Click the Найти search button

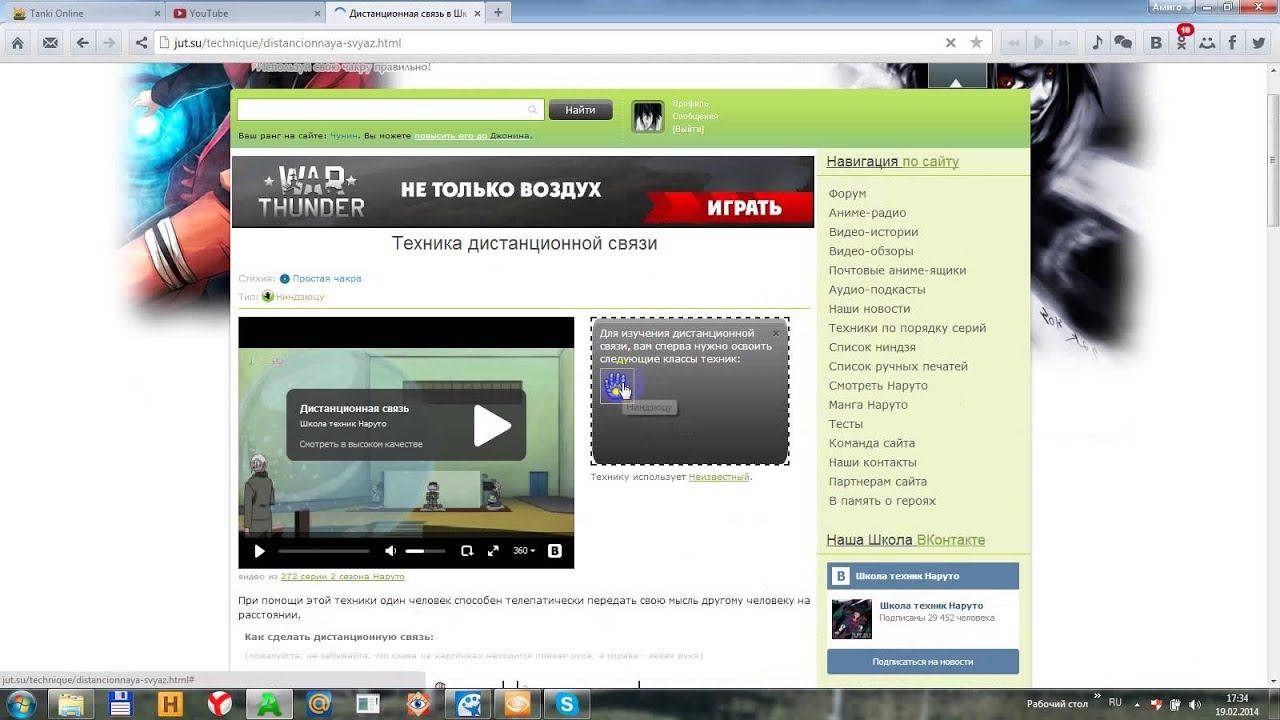pyautogui.click(x=580, y=110)
